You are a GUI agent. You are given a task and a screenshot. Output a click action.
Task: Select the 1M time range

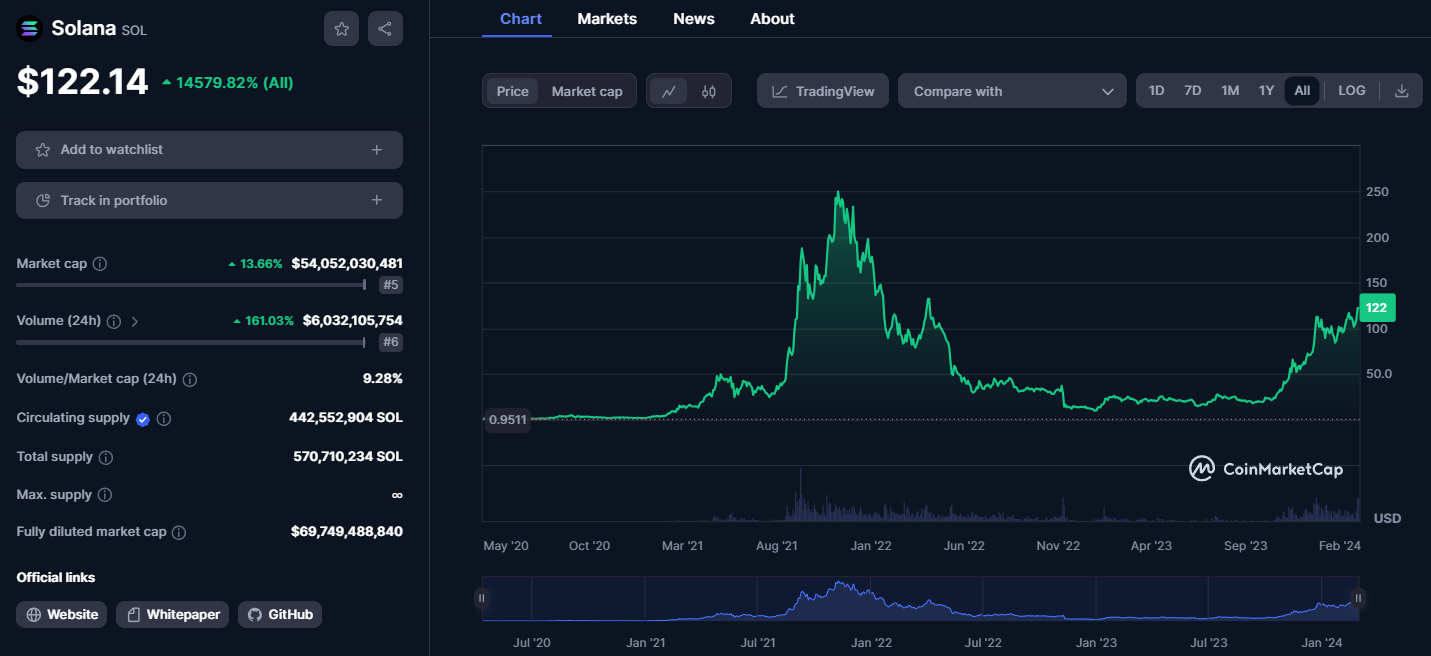coord(1230,91)
